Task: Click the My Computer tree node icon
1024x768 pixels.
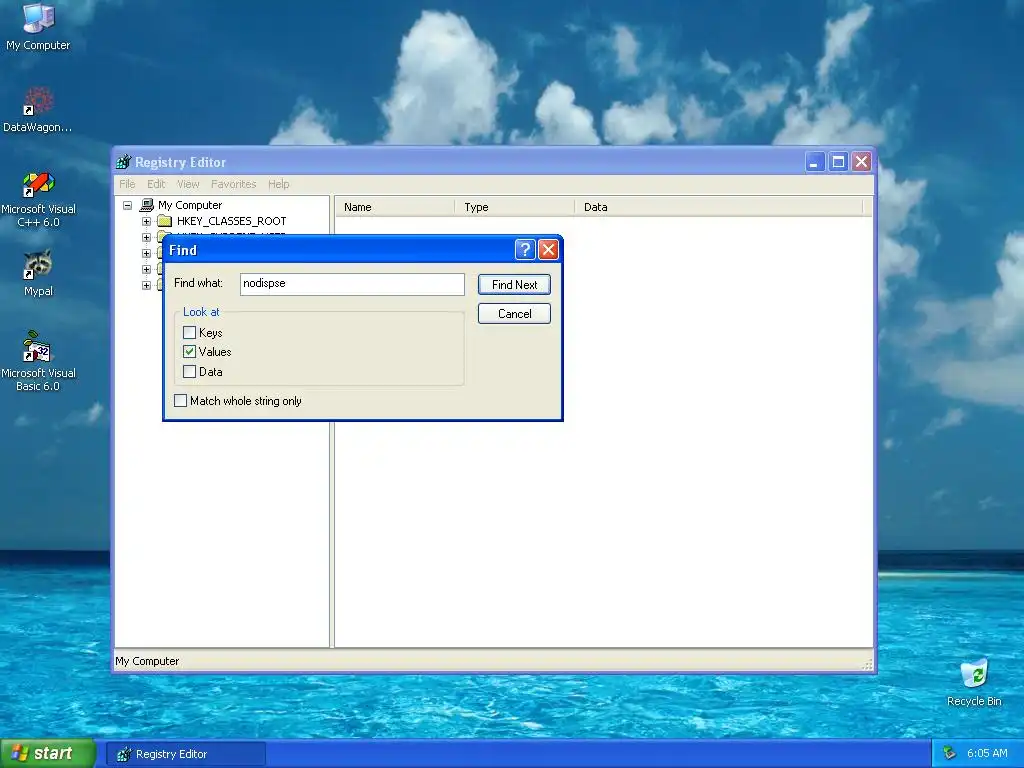Action: (x=147, y=205)
